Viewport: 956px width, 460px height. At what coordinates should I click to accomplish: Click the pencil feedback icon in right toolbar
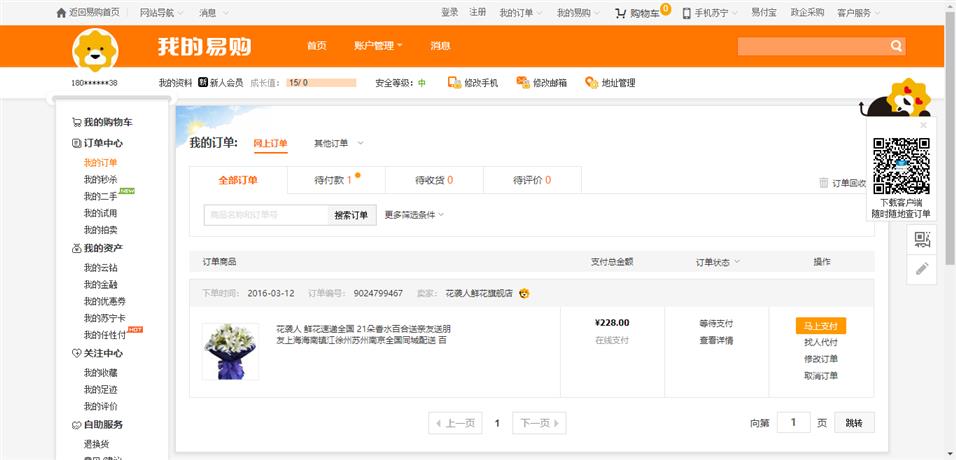[922, 268]
